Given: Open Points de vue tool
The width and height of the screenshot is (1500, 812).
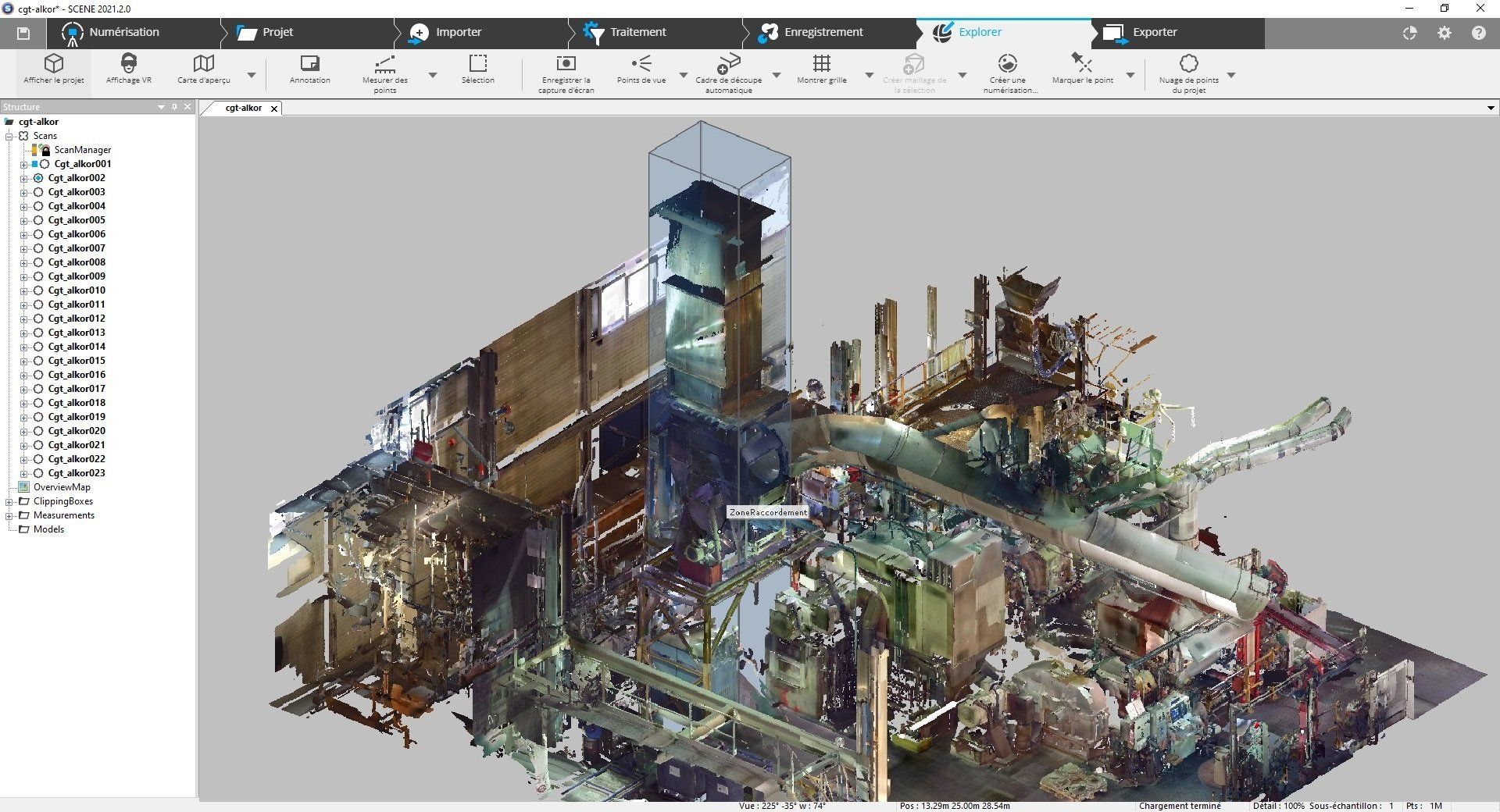Looking at the screenshot, I should pyautogui.click(x=641, y=69).
